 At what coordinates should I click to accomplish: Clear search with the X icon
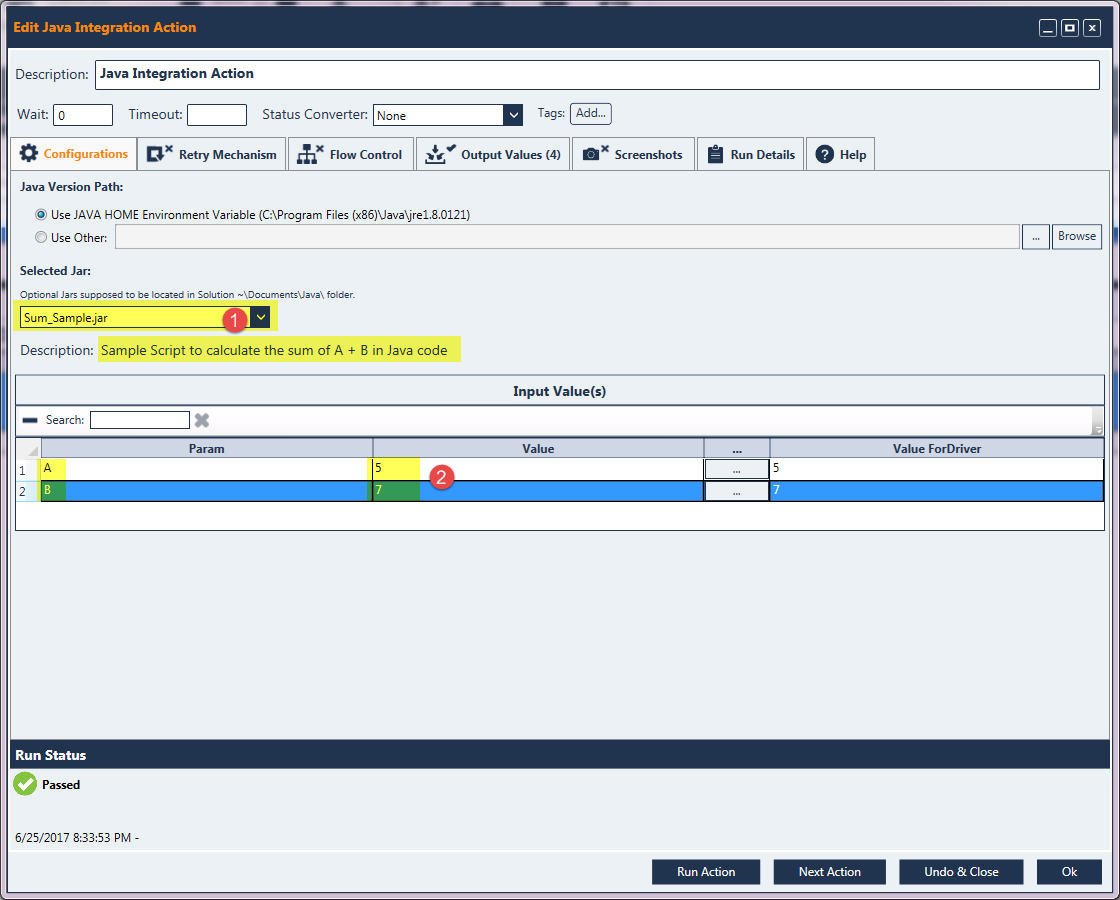tap(201, 420)
